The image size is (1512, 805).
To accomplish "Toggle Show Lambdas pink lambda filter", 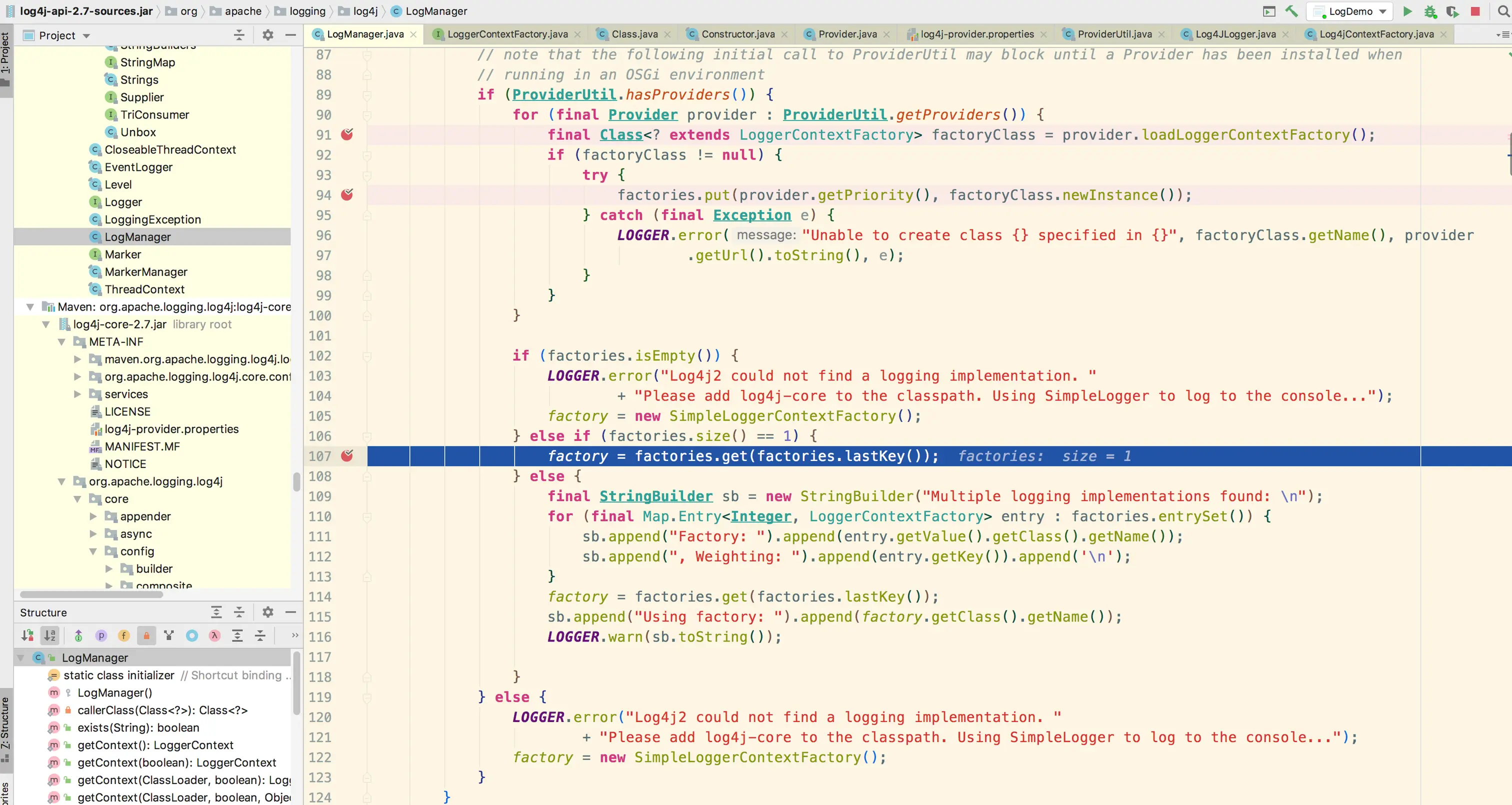I will pos(214,635).
